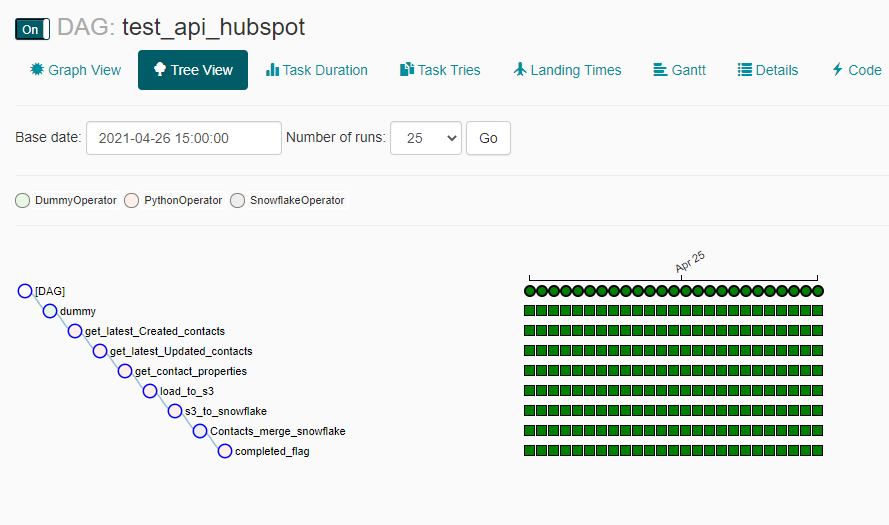Click the Apr 25 date axis label

690,262
